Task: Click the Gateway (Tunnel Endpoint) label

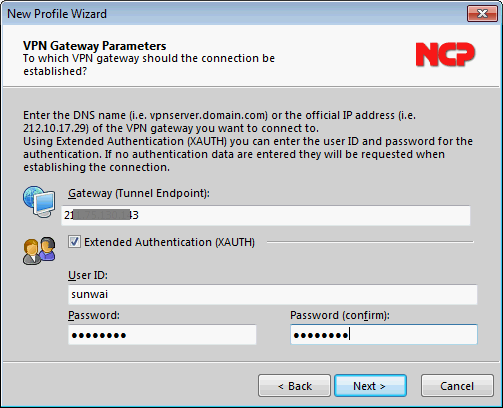Action: pyautogui.click(x=139, y=193)
